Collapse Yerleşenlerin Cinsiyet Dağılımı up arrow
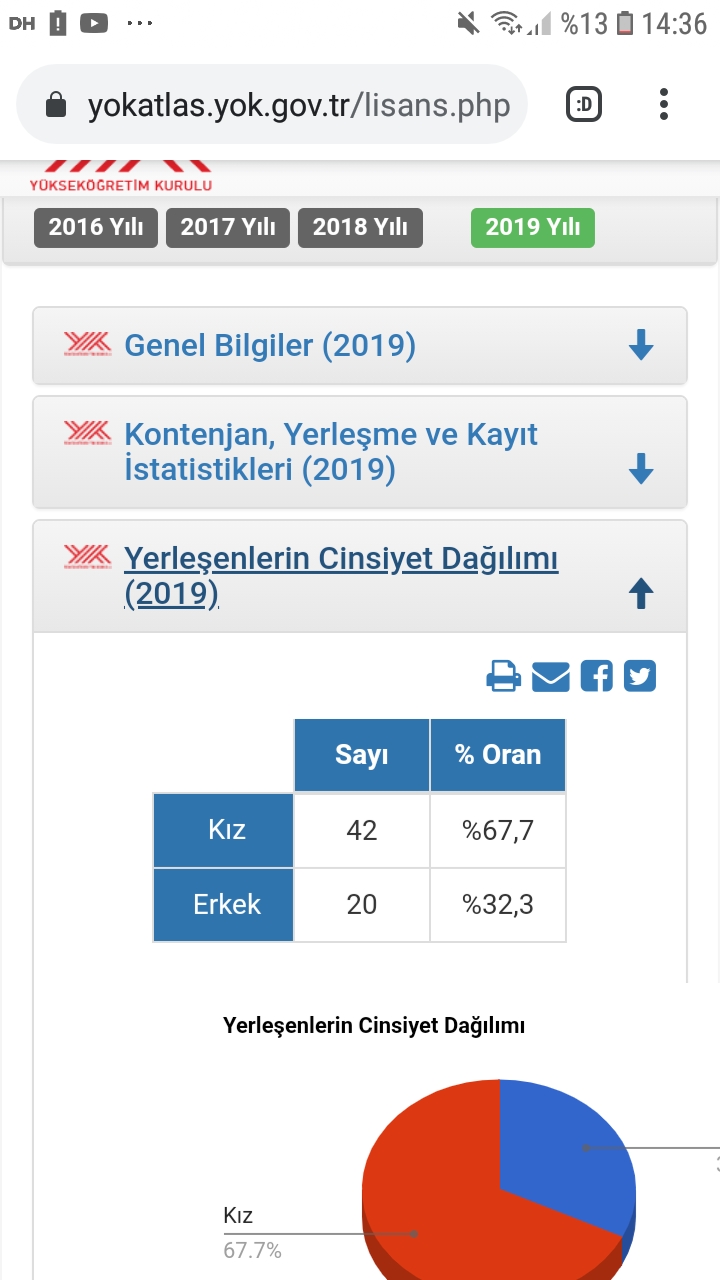 (x=641, y=594)
